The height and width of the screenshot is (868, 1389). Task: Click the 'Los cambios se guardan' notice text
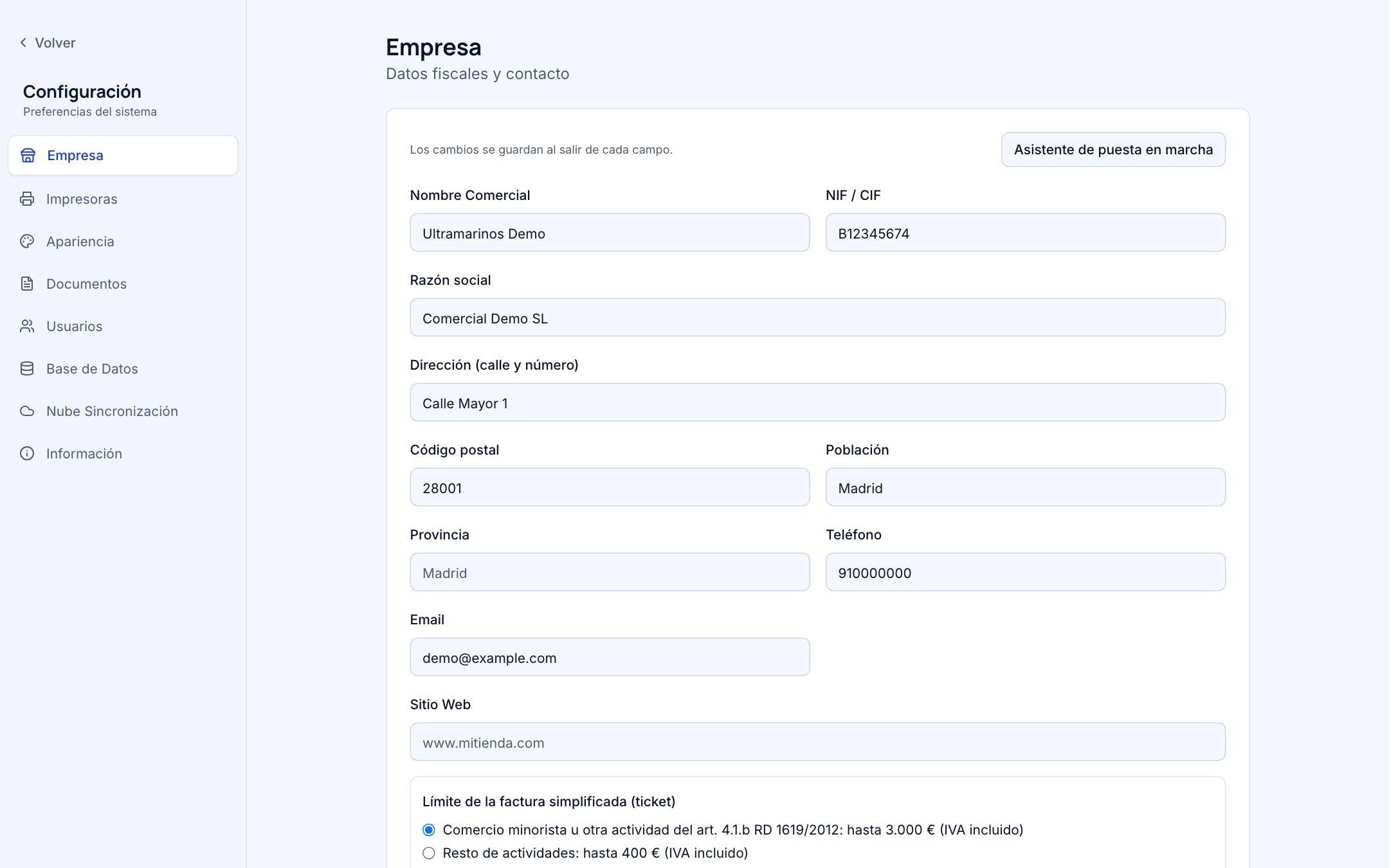pos(541,150)
